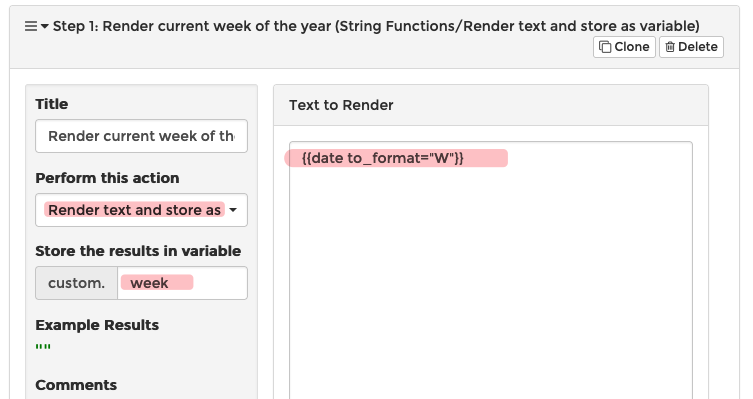Screen dimensions: 753x399
Task: Open the Perform this action dropdown
Action: [x=142, y=210]
